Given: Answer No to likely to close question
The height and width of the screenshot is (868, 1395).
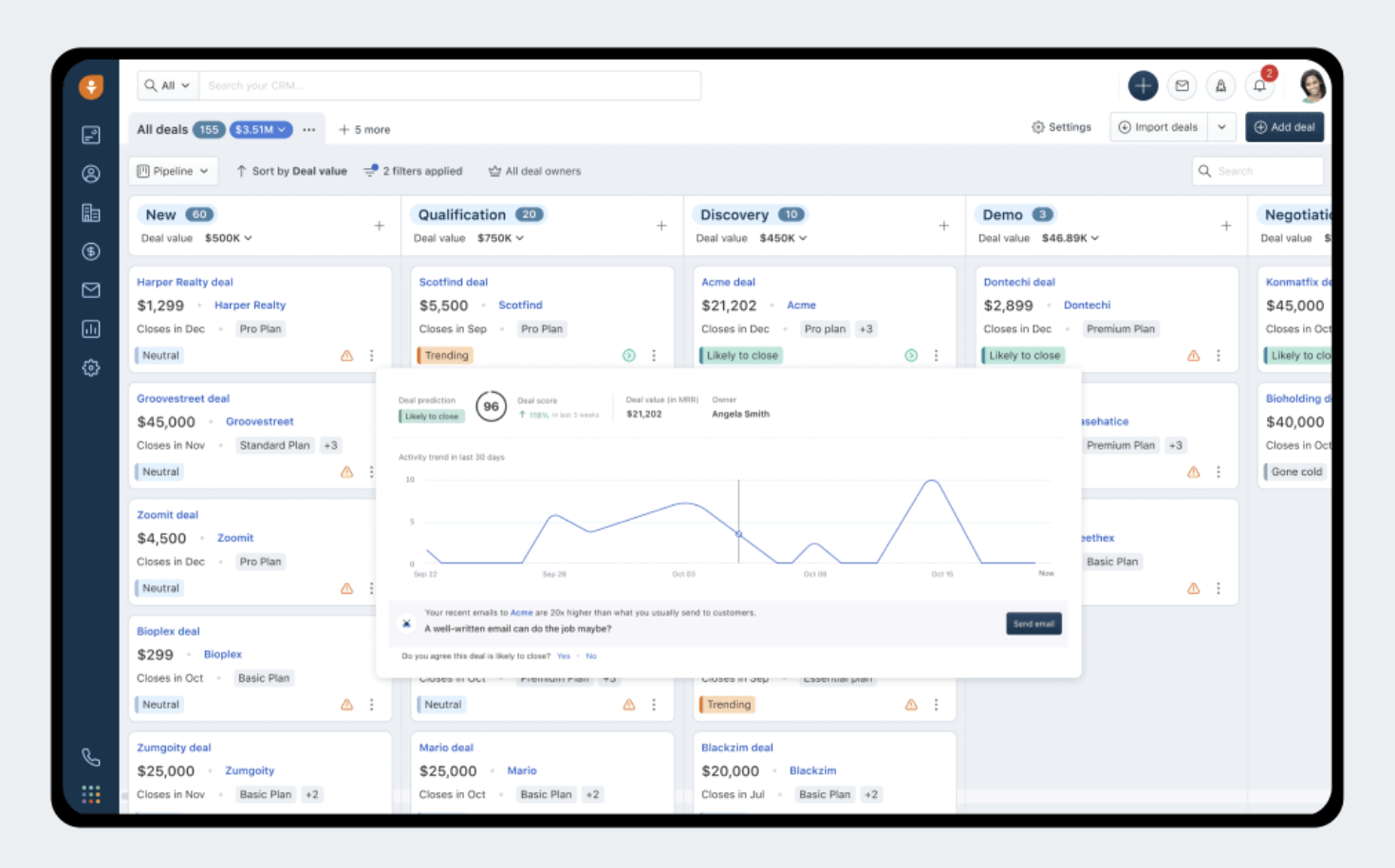Looking at the screenshot, I should (591, 656).
